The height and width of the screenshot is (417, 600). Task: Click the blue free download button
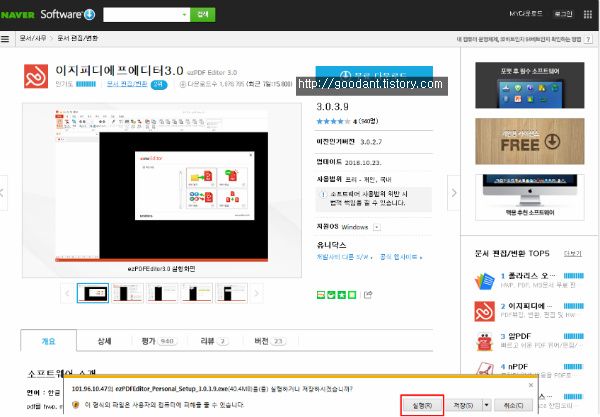point(374,72)
